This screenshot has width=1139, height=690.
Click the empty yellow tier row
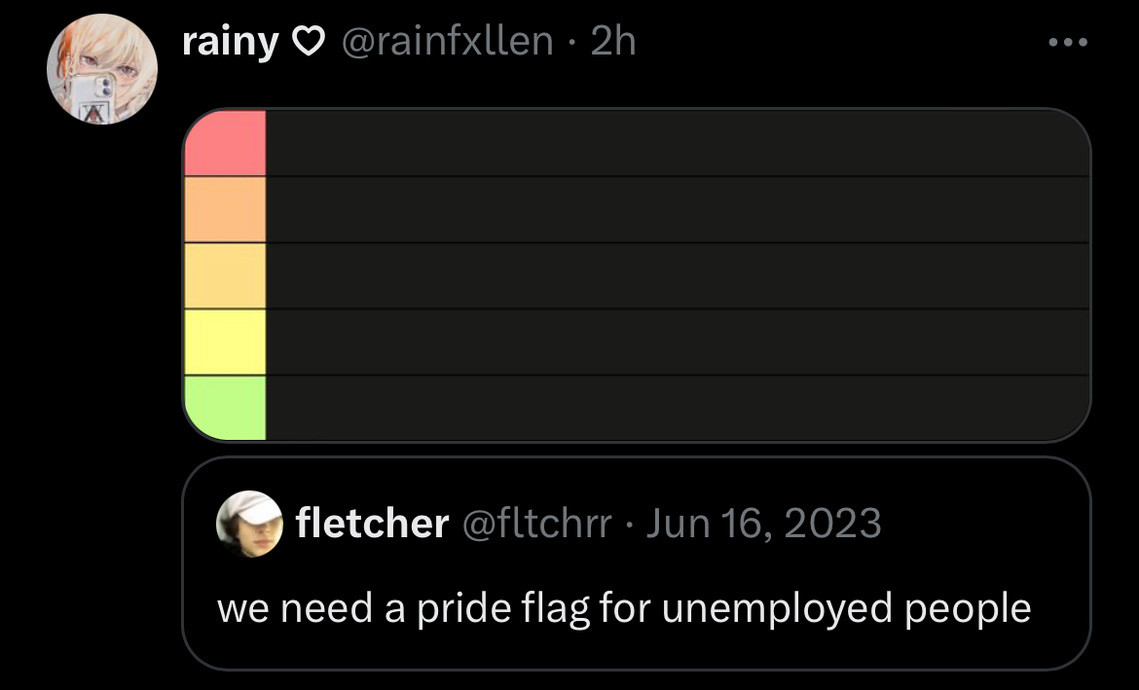click(678, 342)
